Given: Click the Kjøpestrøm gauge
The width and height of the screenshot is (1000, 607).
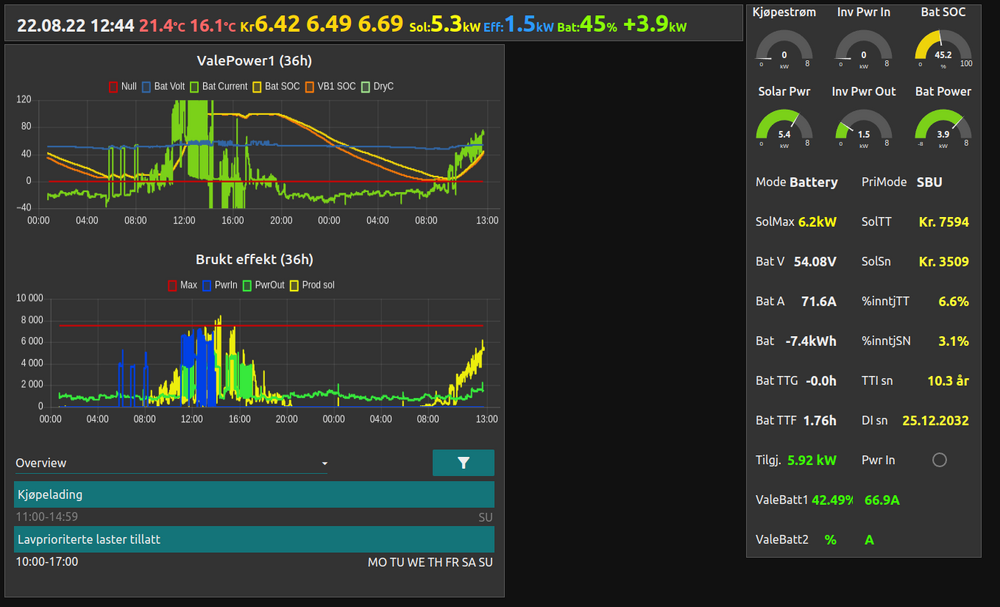Looking at the screenshot, I should [784, 48].
